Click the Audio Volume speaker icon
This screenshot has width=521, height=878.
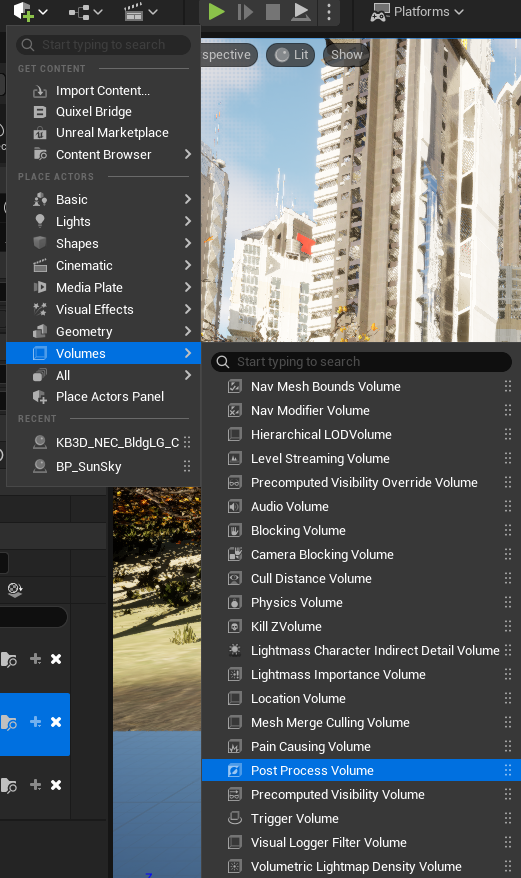pos(235,507)
